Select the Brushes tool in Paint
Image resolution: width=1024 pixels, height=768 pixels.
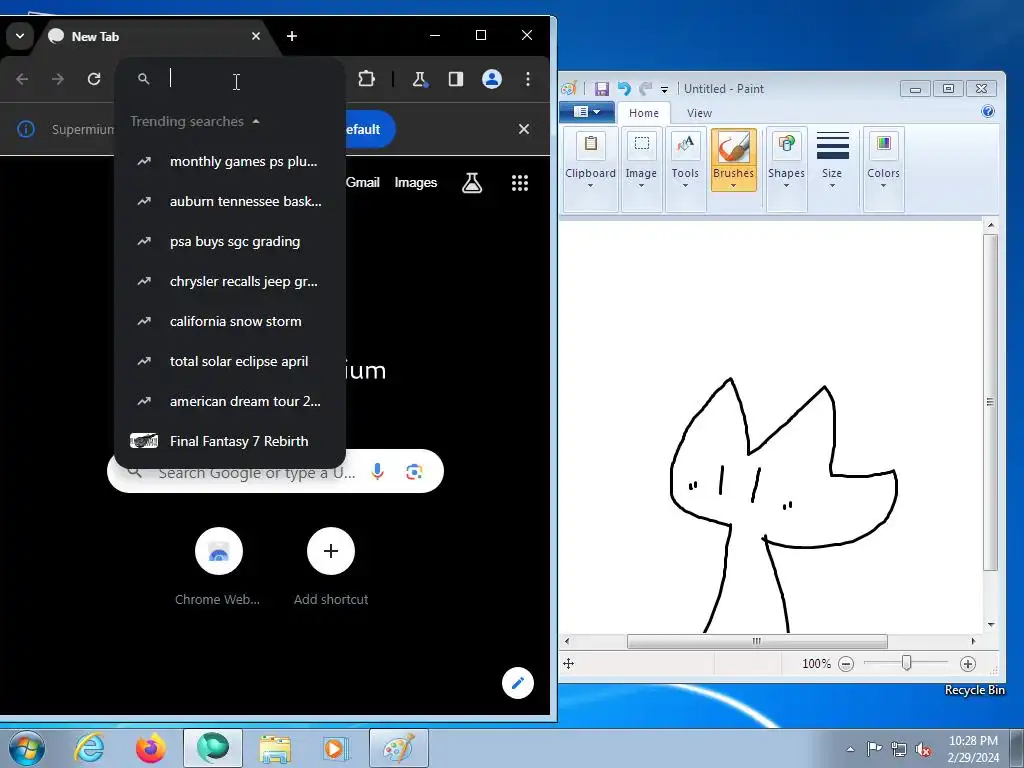tap(733, 148)
